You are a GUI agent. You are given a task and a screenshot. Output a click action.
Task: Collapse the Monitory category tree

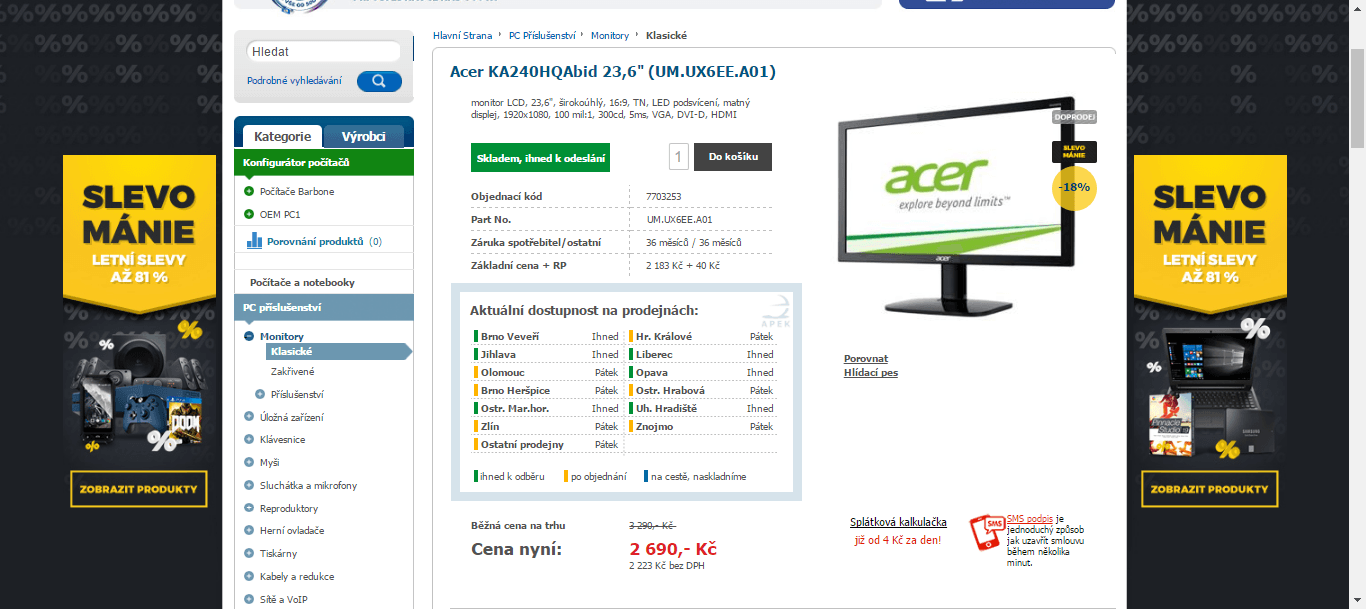(249, 336)
